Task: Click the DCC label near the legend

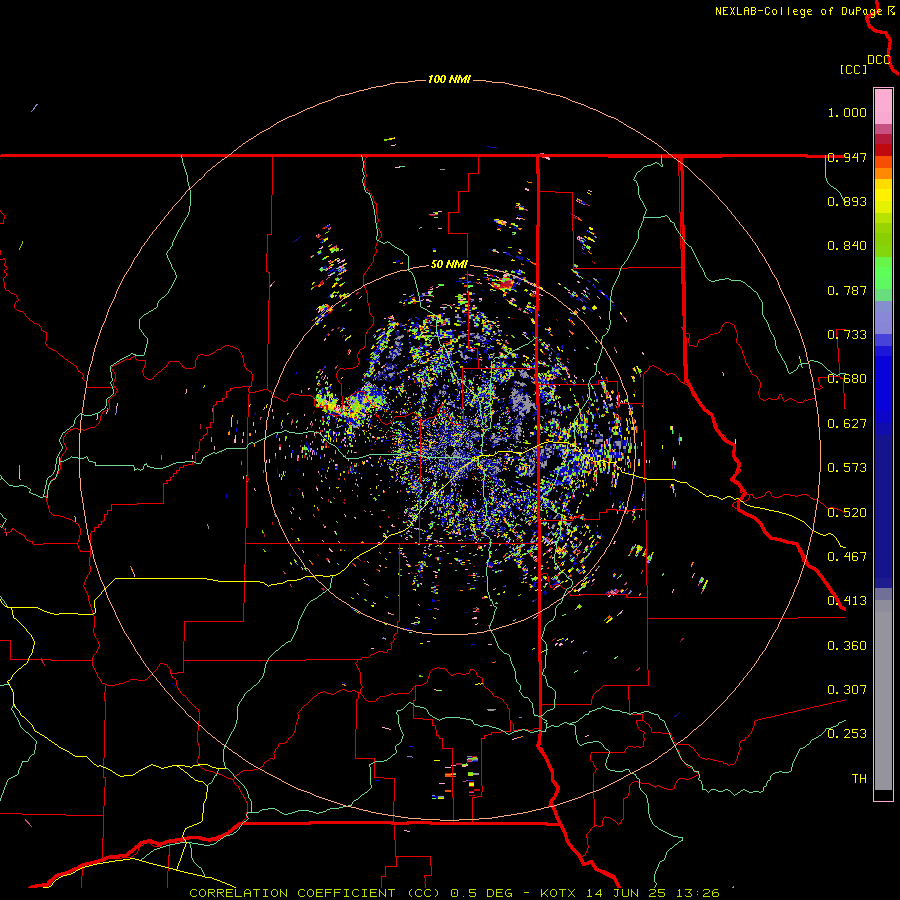Action: 879,60
